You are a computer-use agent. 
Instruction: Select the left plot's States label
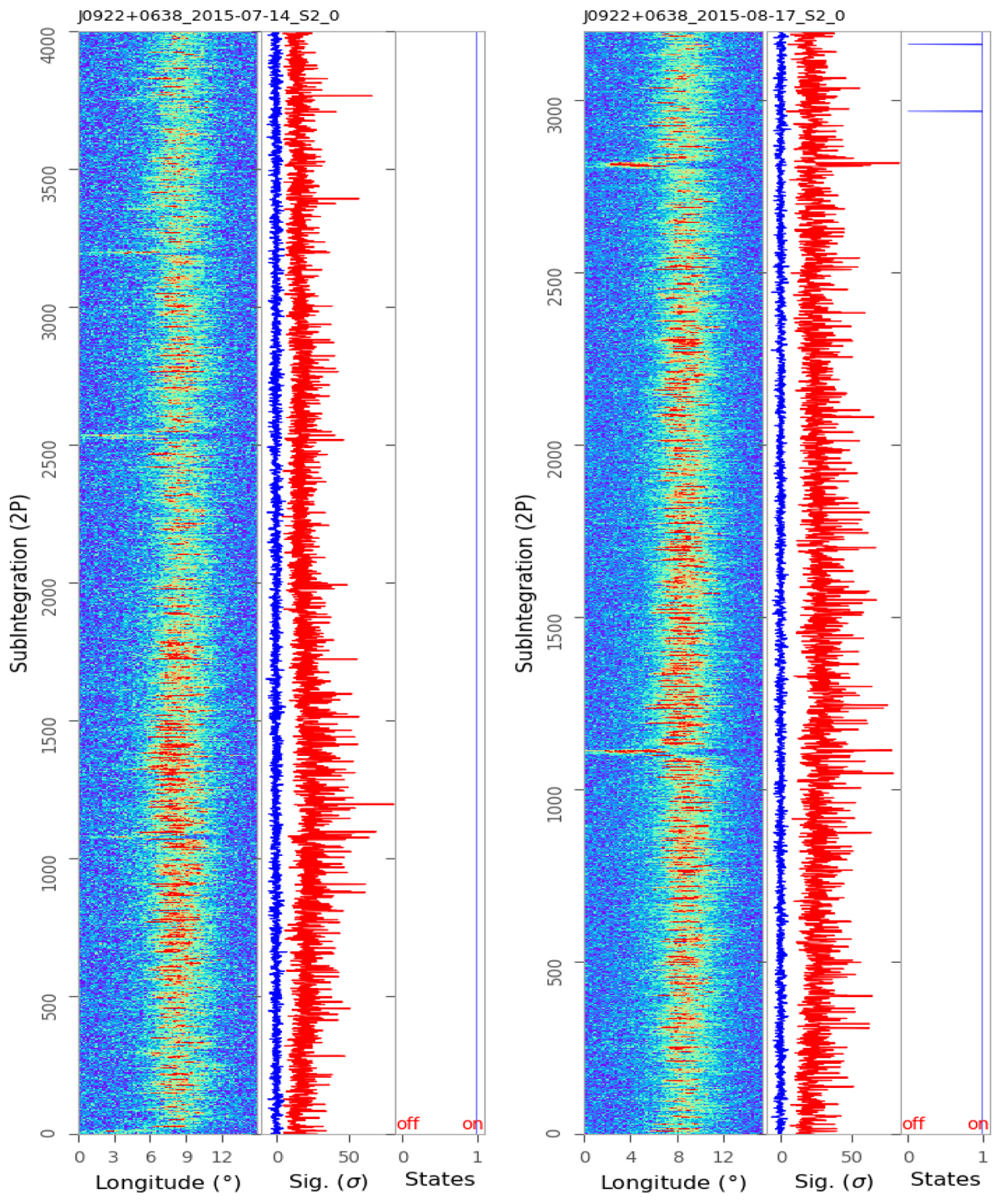pyautogui.click(x=440, y=1179)
